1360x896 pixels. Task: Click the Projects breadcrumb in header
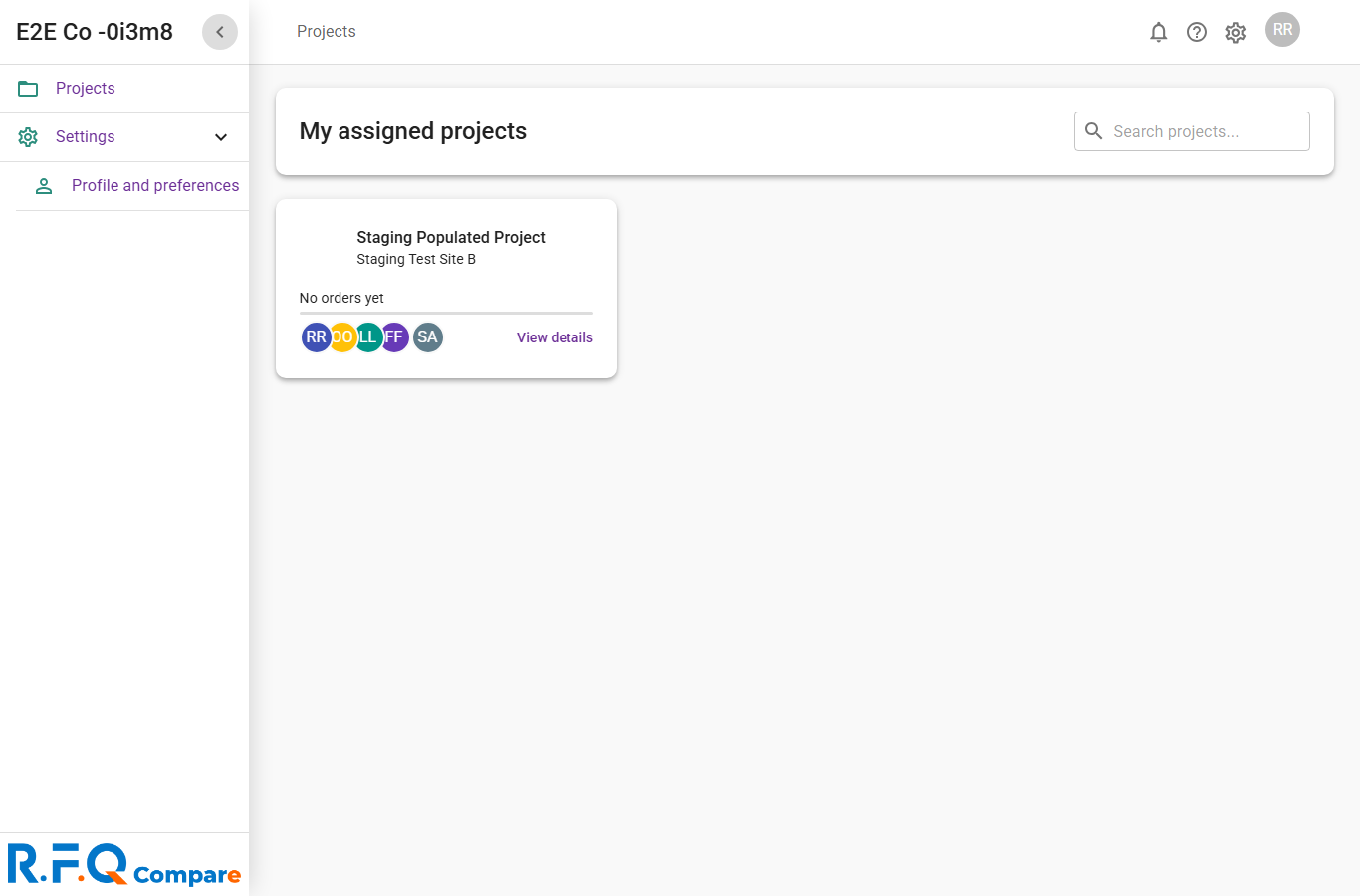[327, 32]
